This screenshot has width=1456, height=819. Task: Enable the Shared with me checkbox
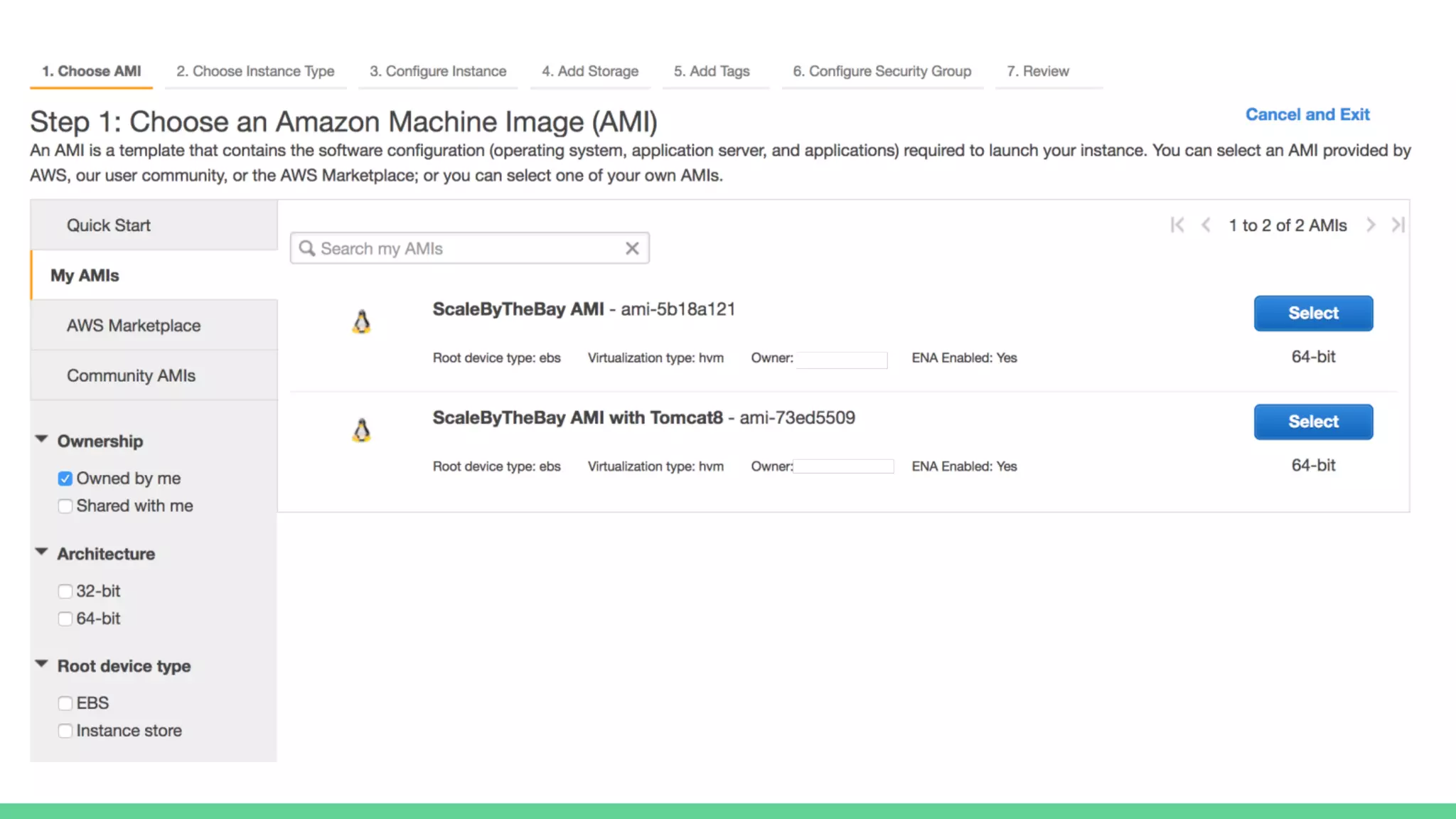tap(65, 506)
